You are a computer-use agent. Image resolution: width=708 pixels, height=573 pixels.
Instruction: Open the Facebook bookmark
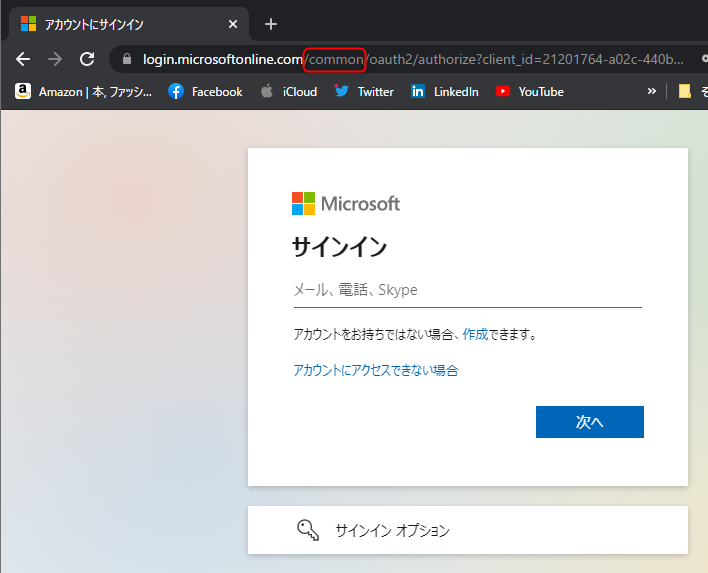click(205, 92)
